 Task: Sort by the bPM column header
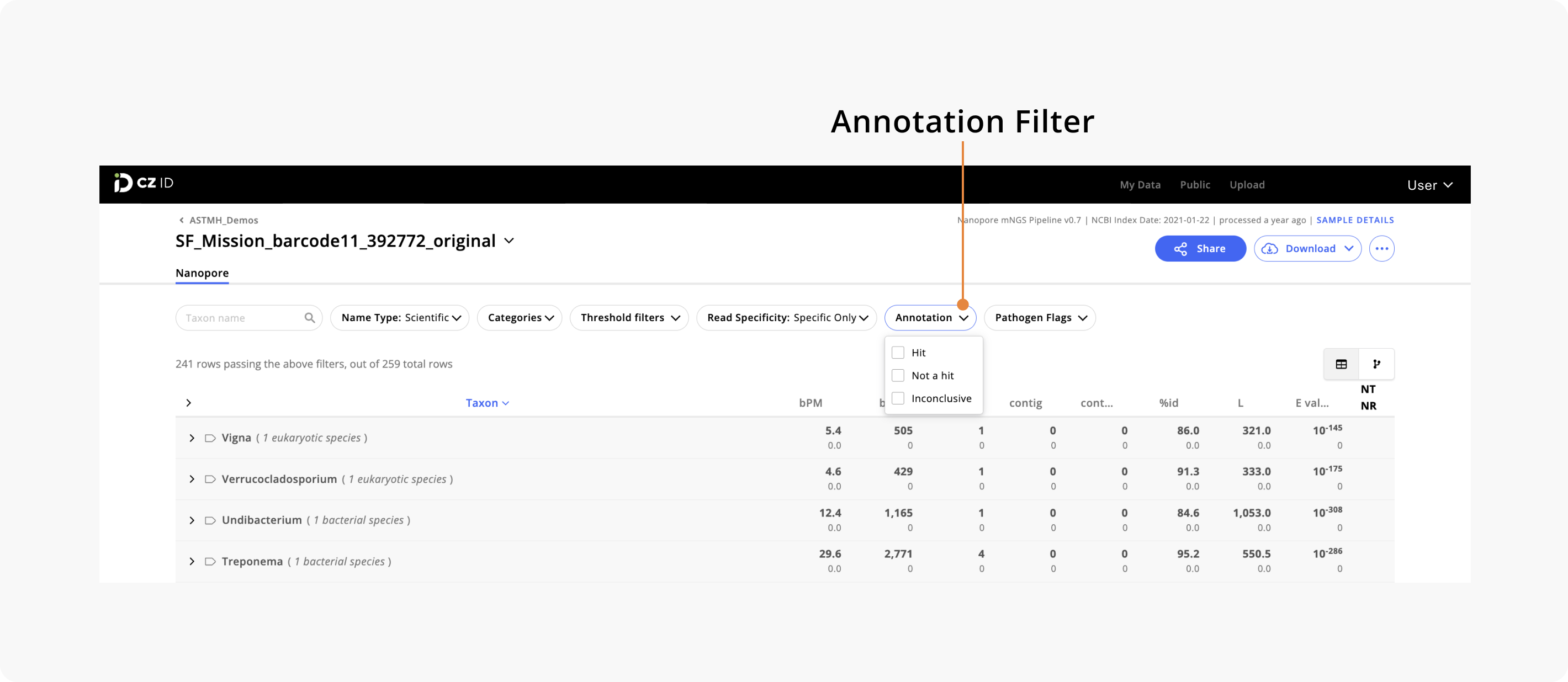coord(810,403)
